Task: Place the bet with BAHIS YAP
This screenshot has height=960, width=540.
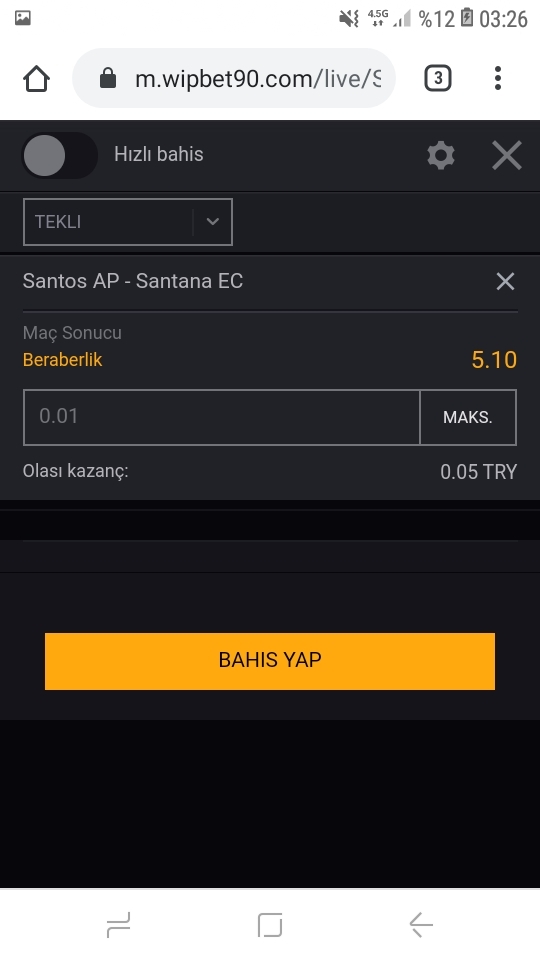Action: click(x=270, y=661)
